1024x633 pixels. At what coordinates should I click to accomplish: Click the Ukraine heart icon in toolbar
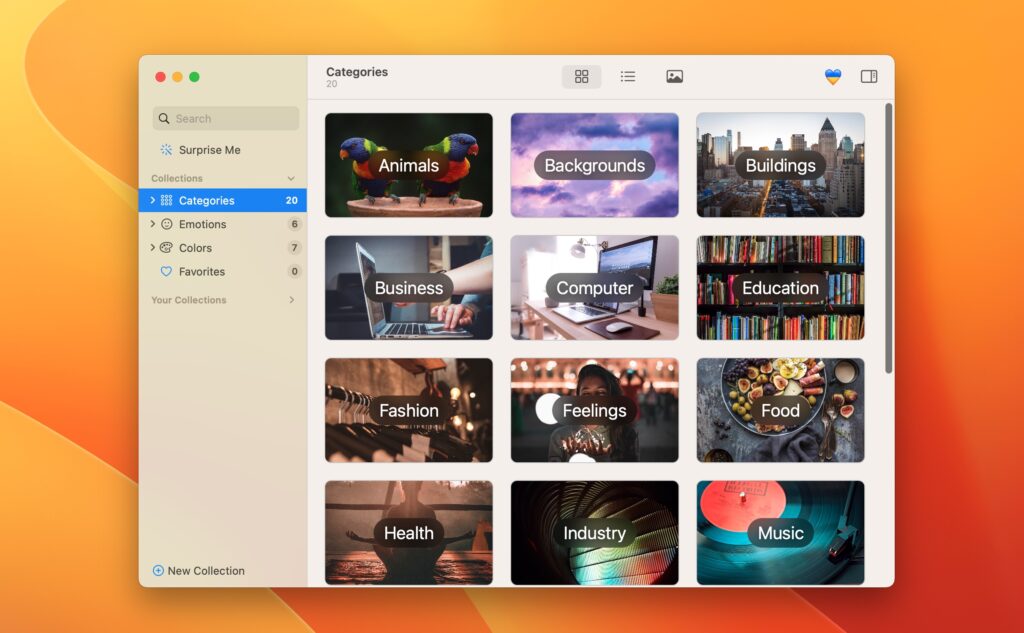(x=833, y=75)
